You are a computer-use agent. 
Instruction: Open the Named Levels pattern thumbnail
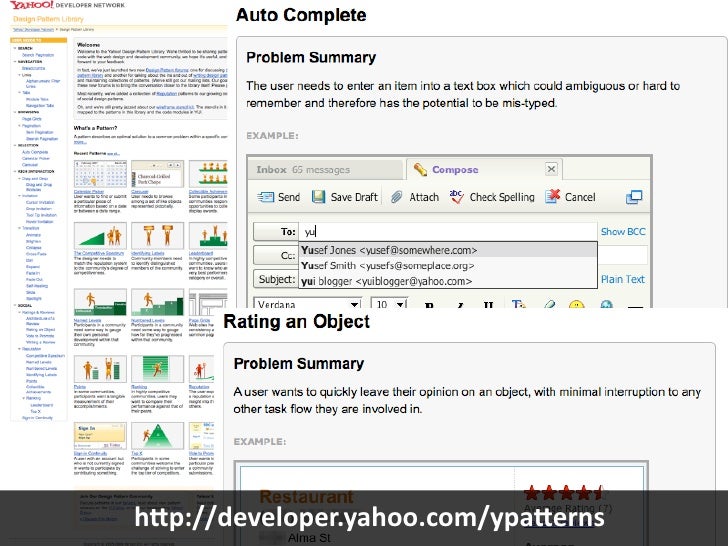100,302
